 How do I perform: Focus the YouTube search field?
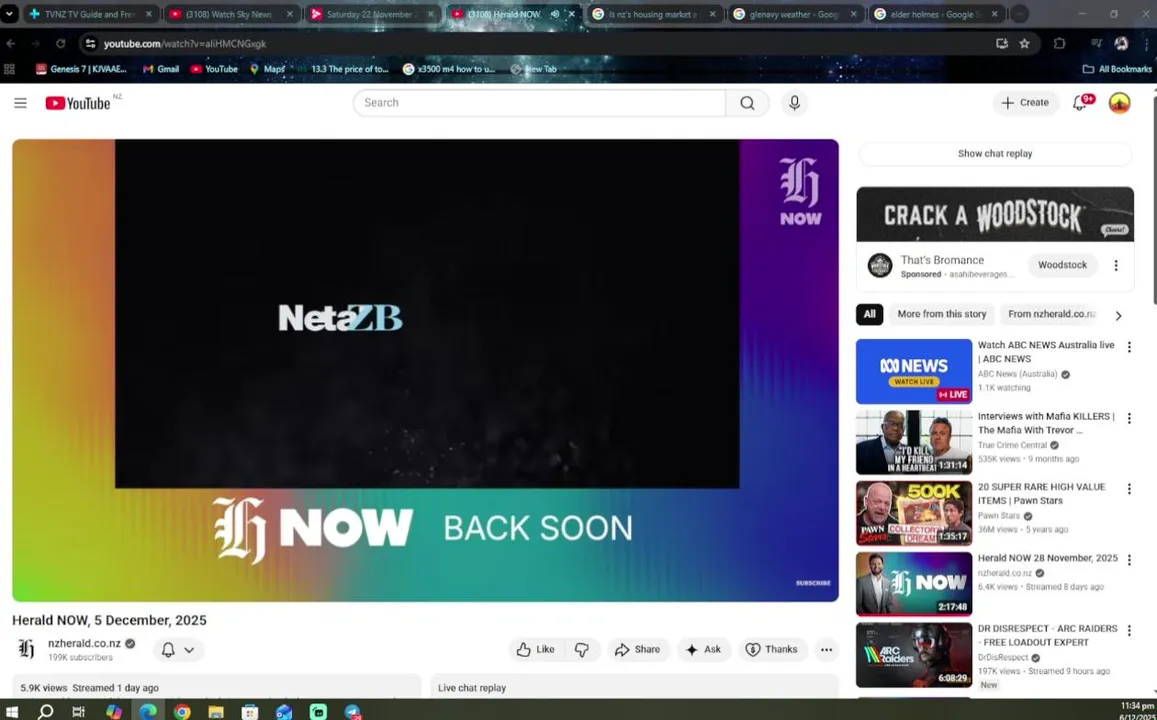tap(539, 103)
